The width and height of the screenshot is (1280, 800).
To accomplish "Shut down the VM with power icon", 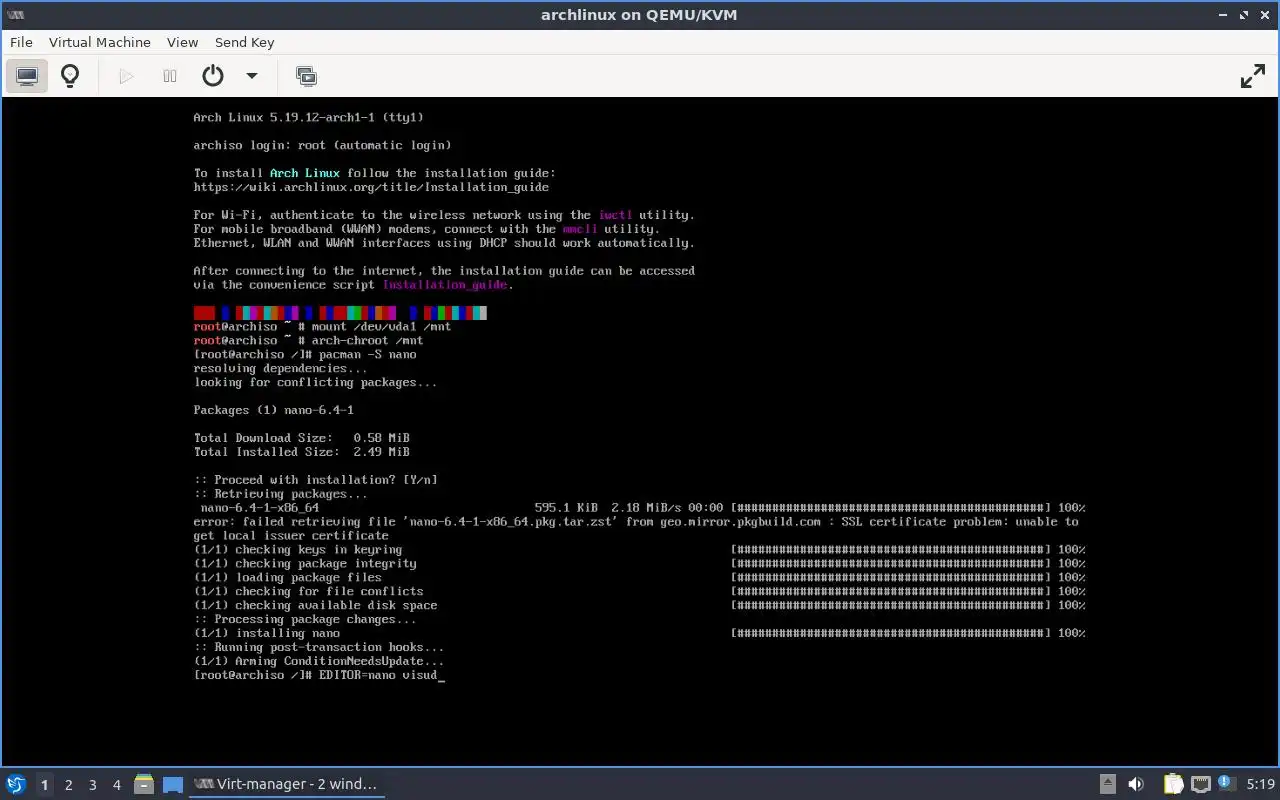I will [212, 76].
